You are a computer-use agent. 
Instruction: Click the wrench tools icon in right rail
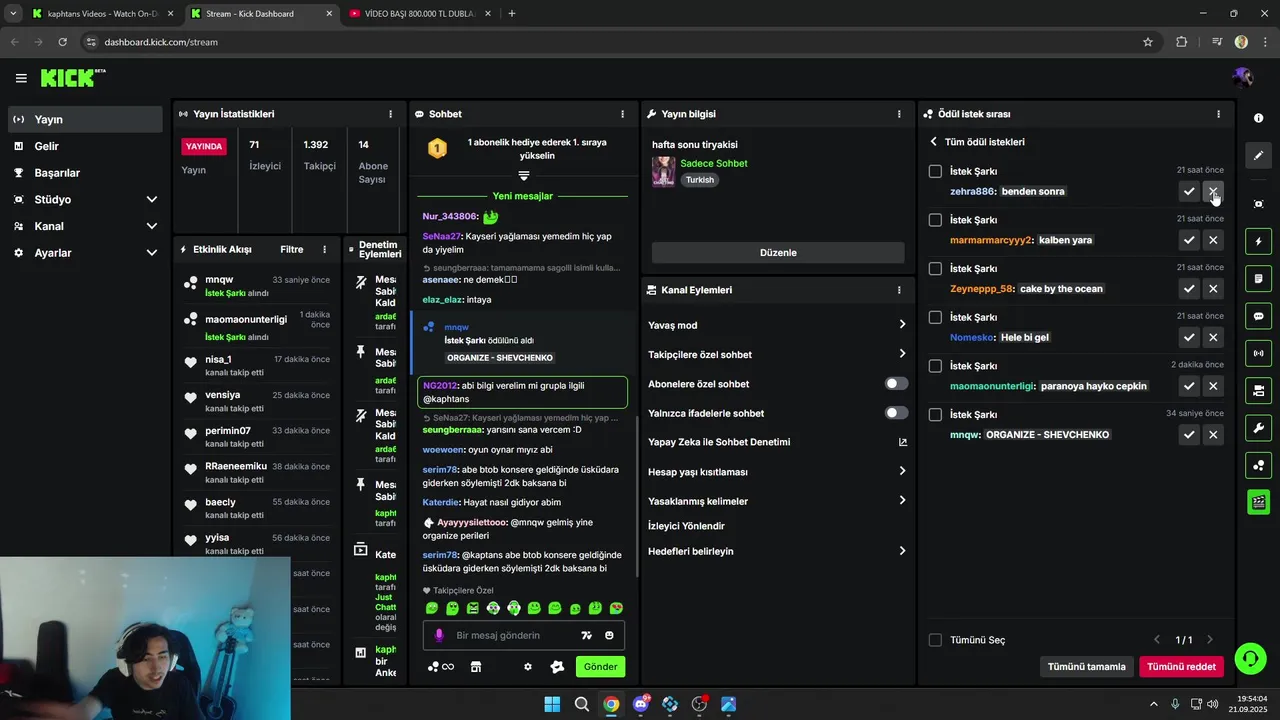(x=1258, y=428)
